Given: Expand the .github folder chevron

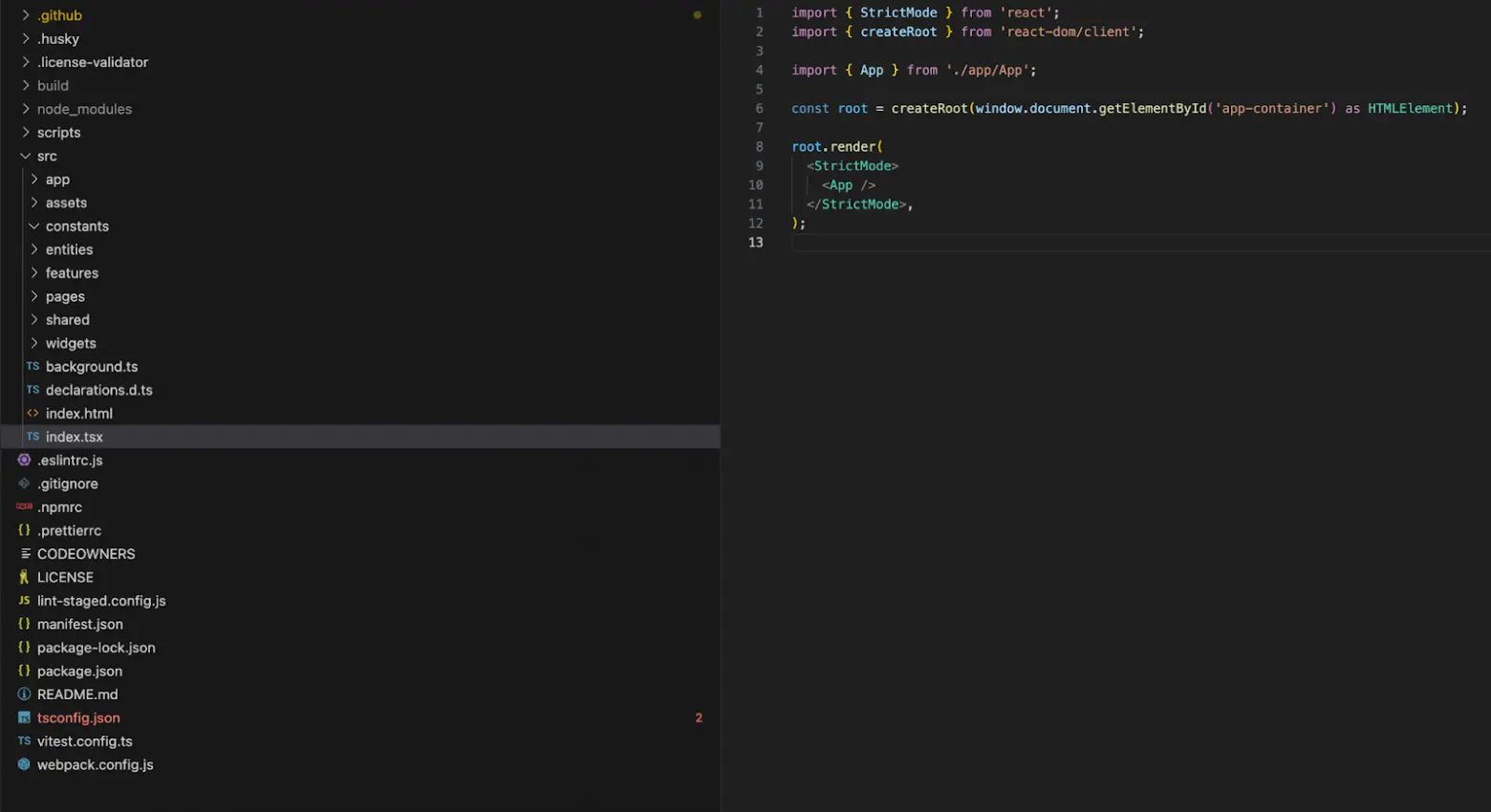Looking at the screenshot, I should (x=26, y=15).
